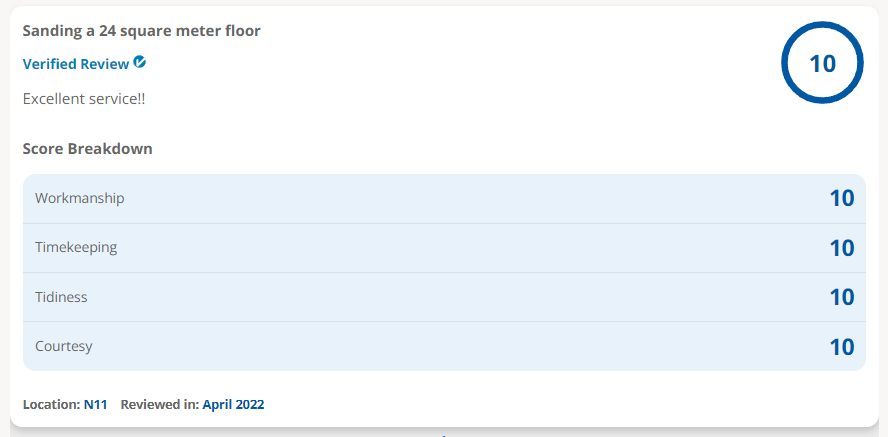Click the Reviewed in label text
Image resolution: width=888 pixels, height=437 pixels.
160,405
